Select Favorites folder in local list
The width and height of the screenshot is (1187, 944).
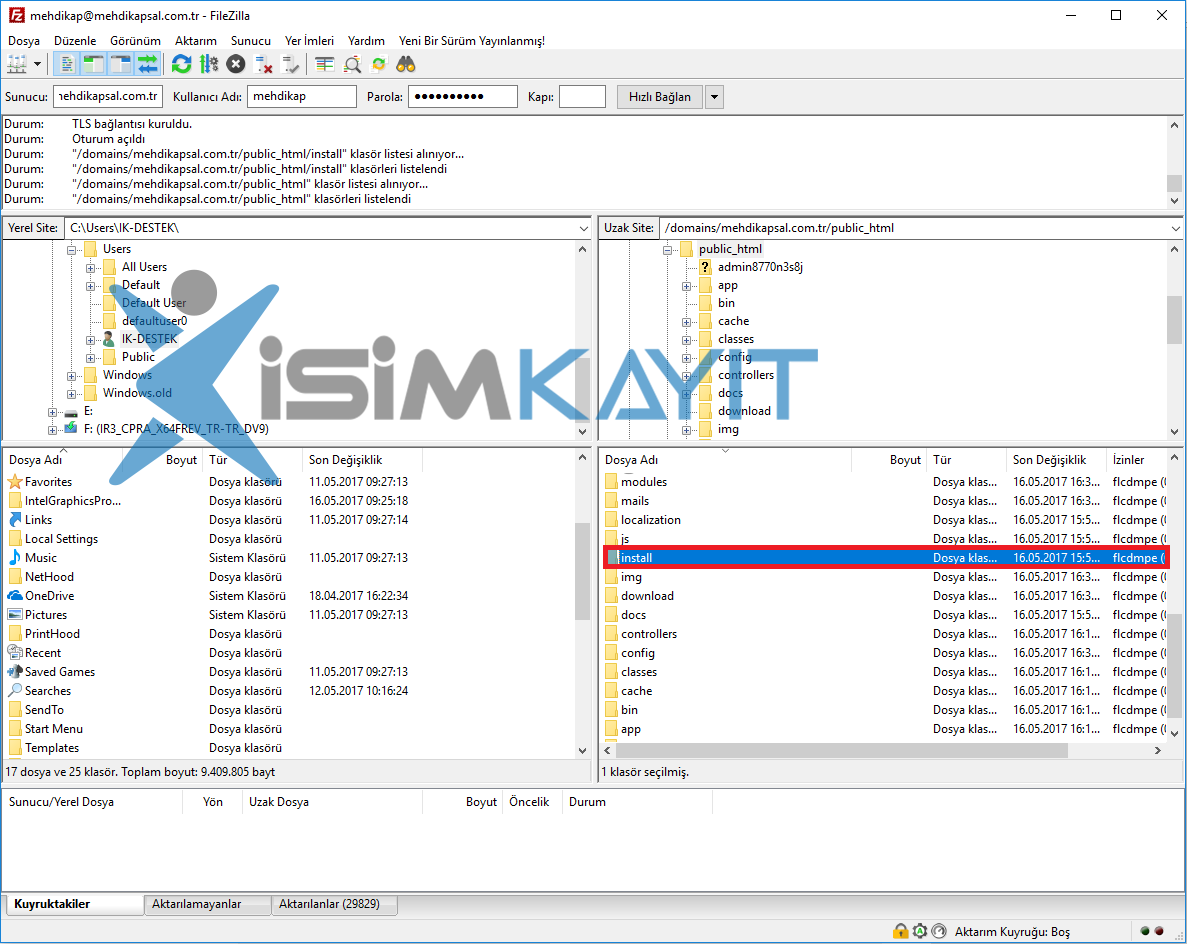coord(48,481)
